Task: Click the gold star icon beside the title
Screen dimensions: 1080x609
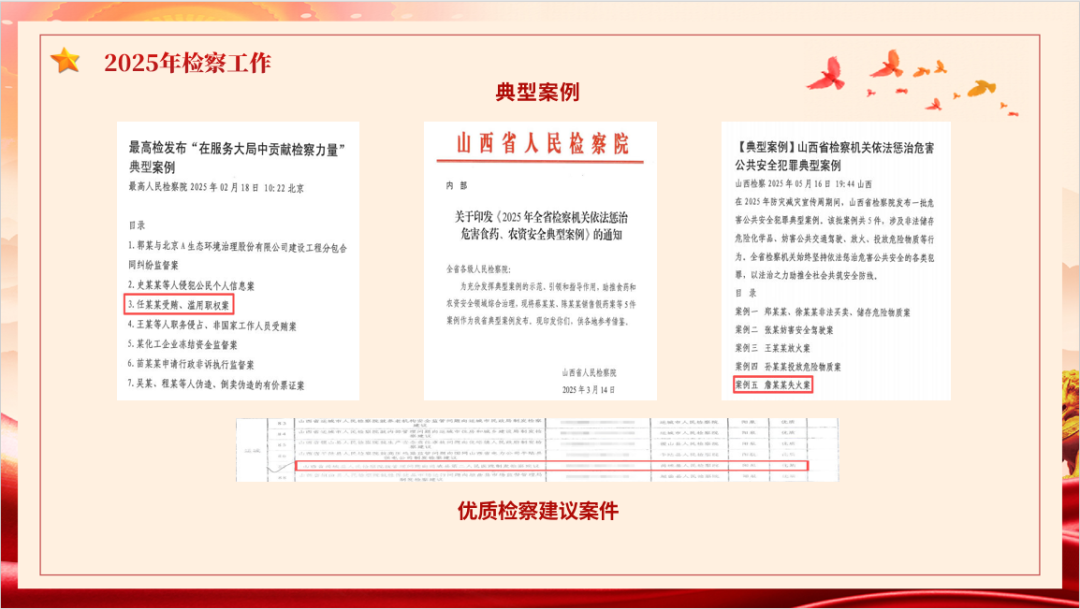Action: click(66, 61)
